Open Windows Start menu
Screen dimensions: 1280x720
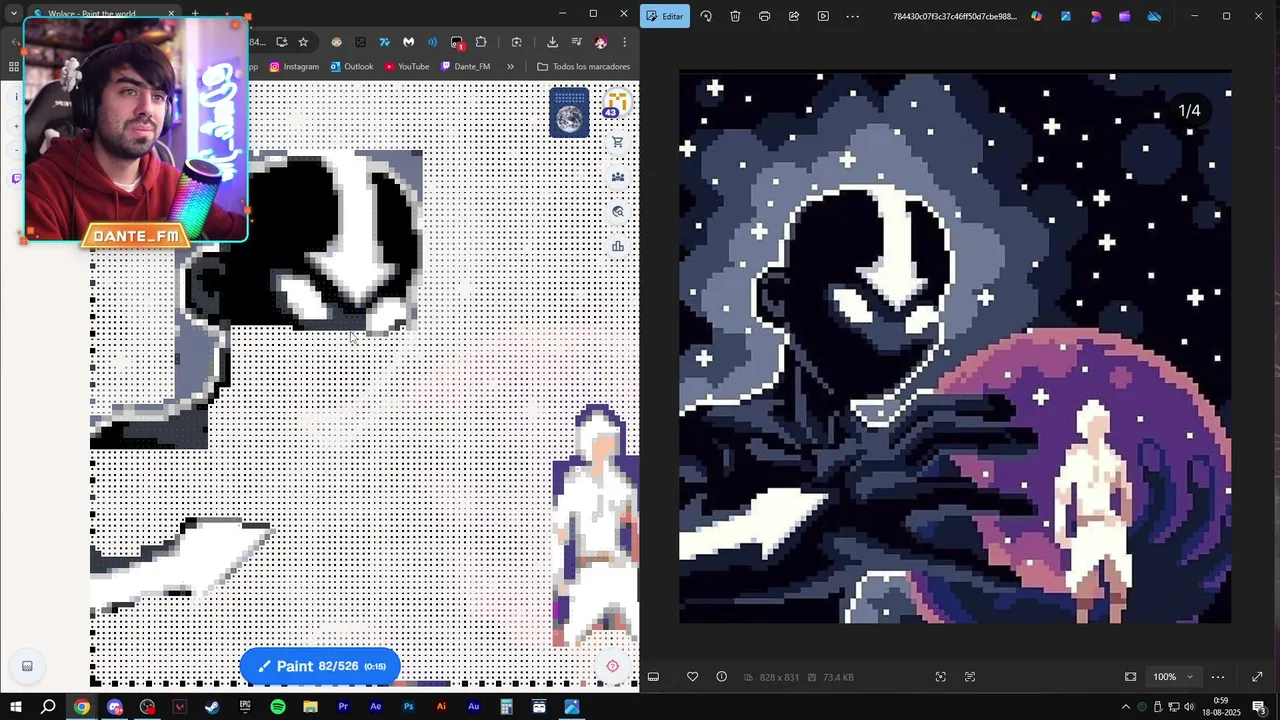[x=16, y=707]
